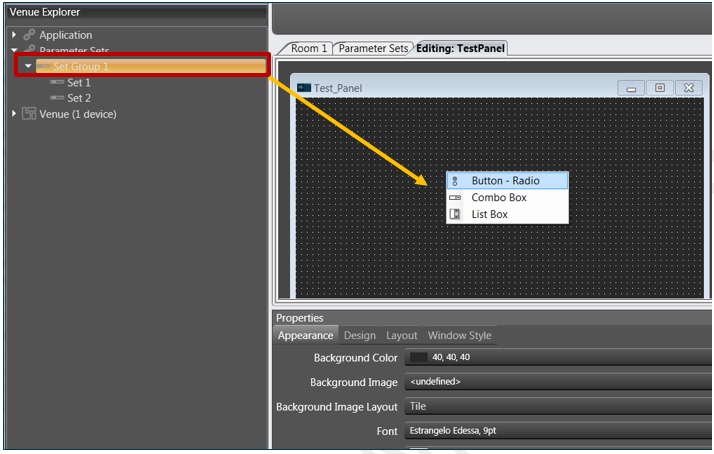
Task: Click the radio button menu icon
Action: [455, 181]
